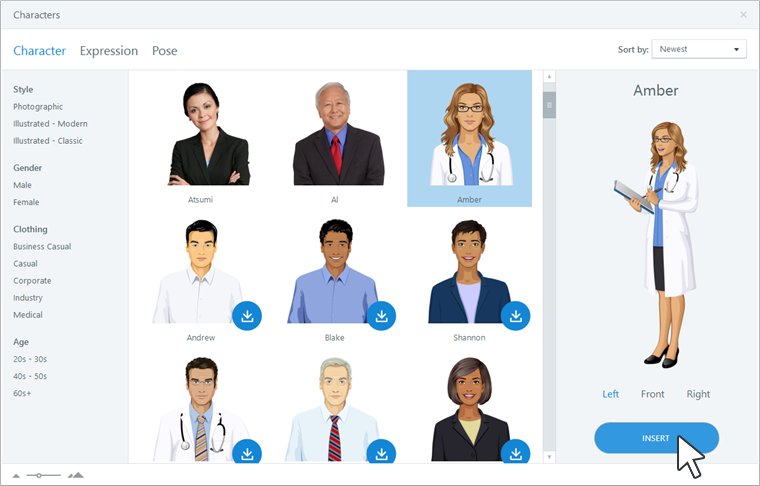This screenshot has height=486, width=760.
Task: Select the Left view option
Action: 610,394
